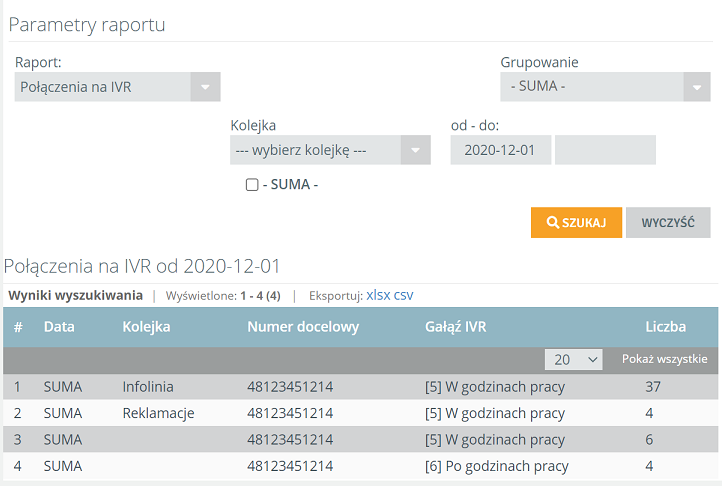Screen dimensions: 722x486
Task: Click the start date field 2020-12-01
Action: click(x=501, y=150)
